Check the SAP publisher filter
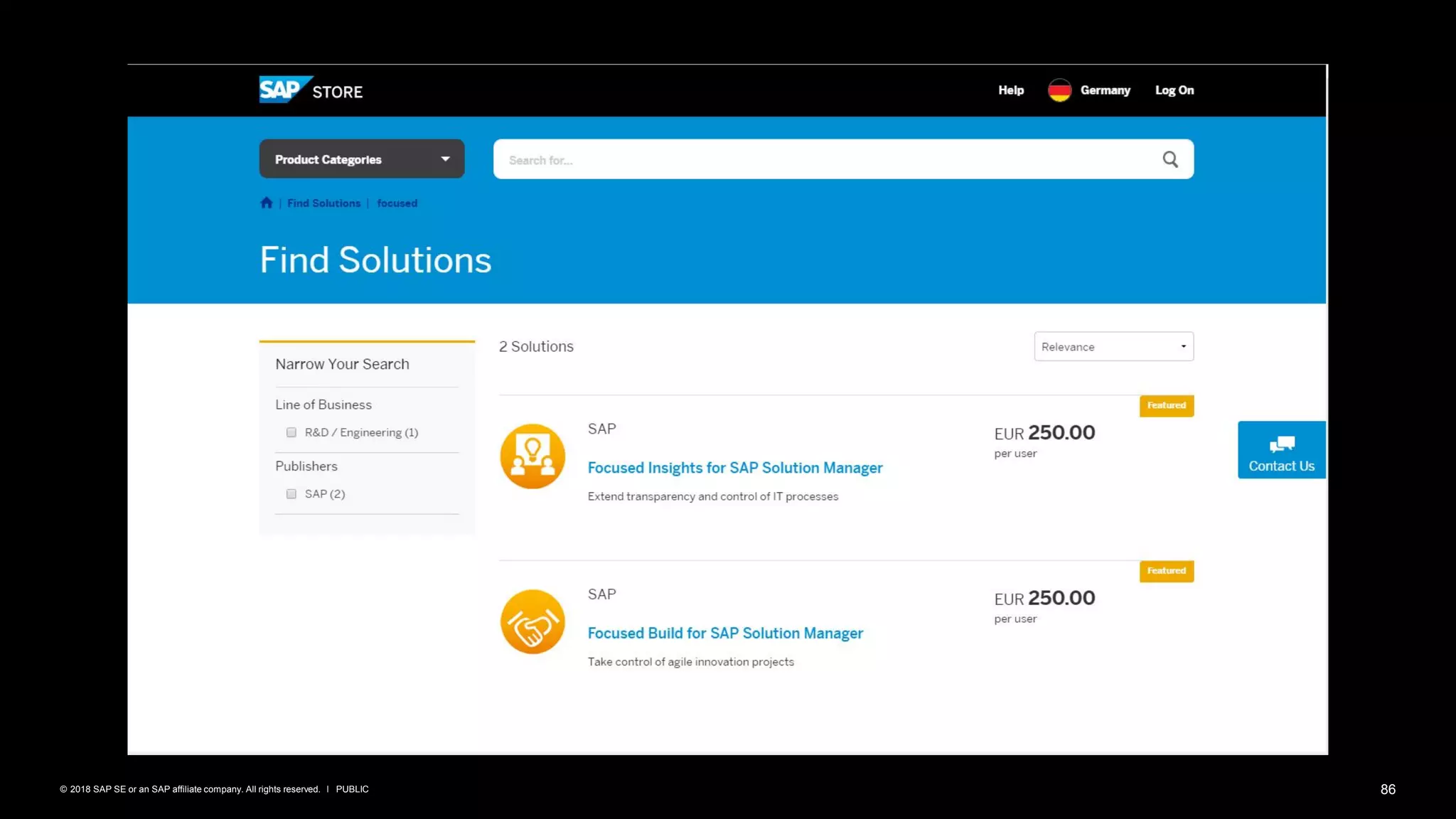 tap(291, 494)
